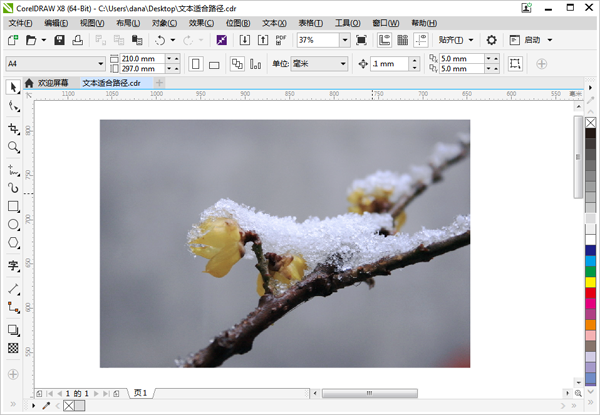
Task: Select the Polygon tool
Action: pyautogui.click(x=14, y=242)
